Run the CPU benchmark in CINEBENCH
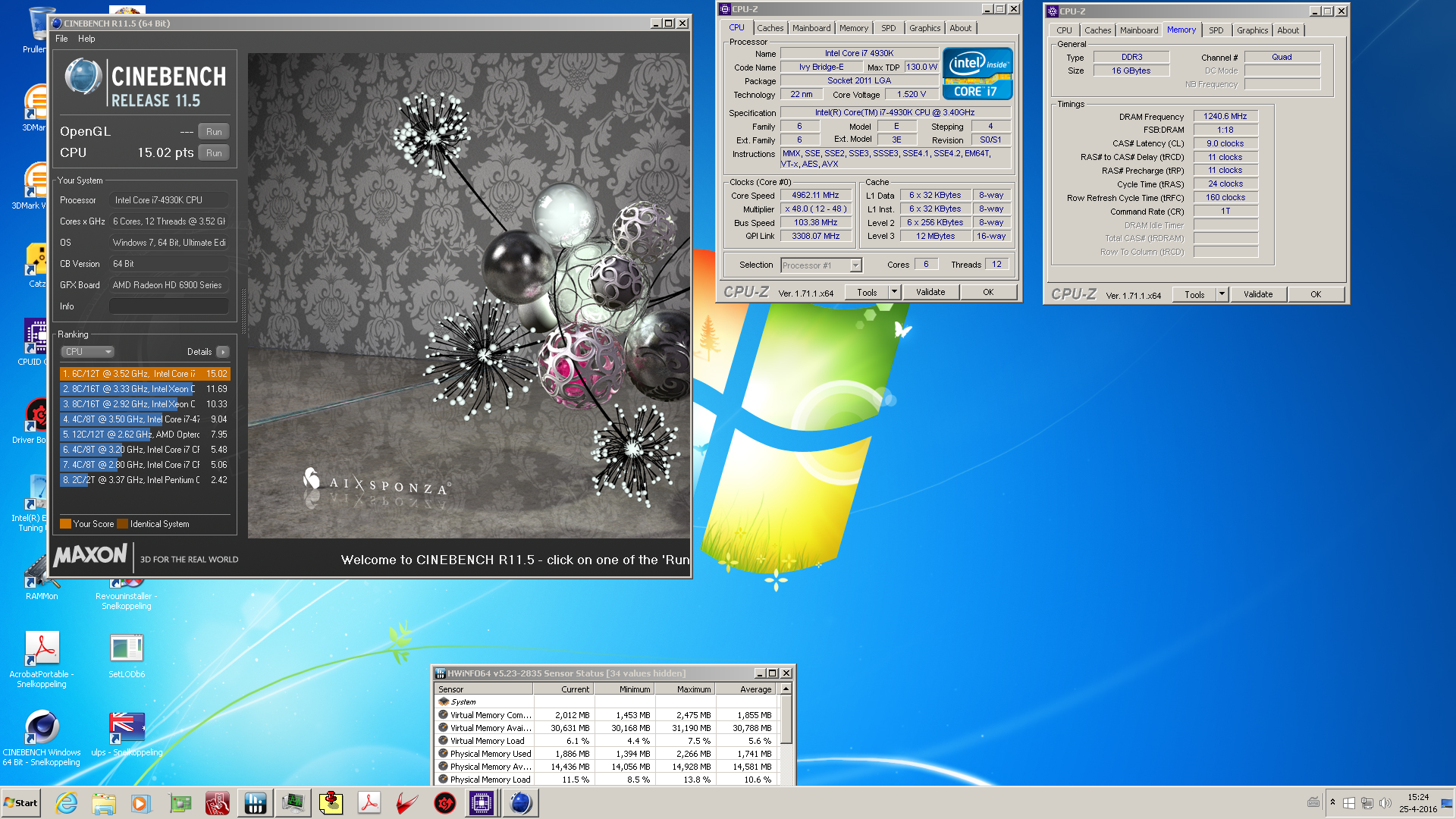Screen dimensions: 1456x819 pos(214,153)
